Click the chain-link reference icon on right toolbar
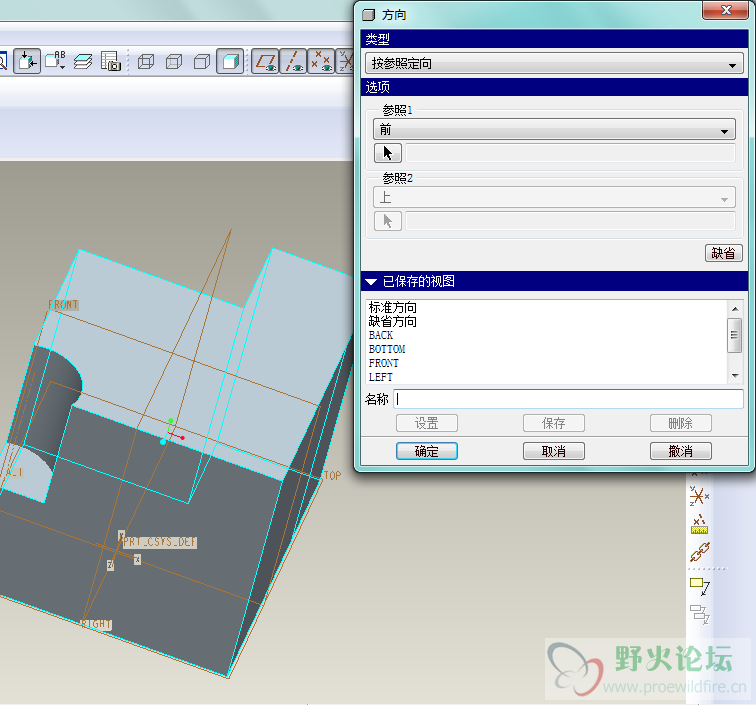The image size is (756, 705). coord(699,552)
